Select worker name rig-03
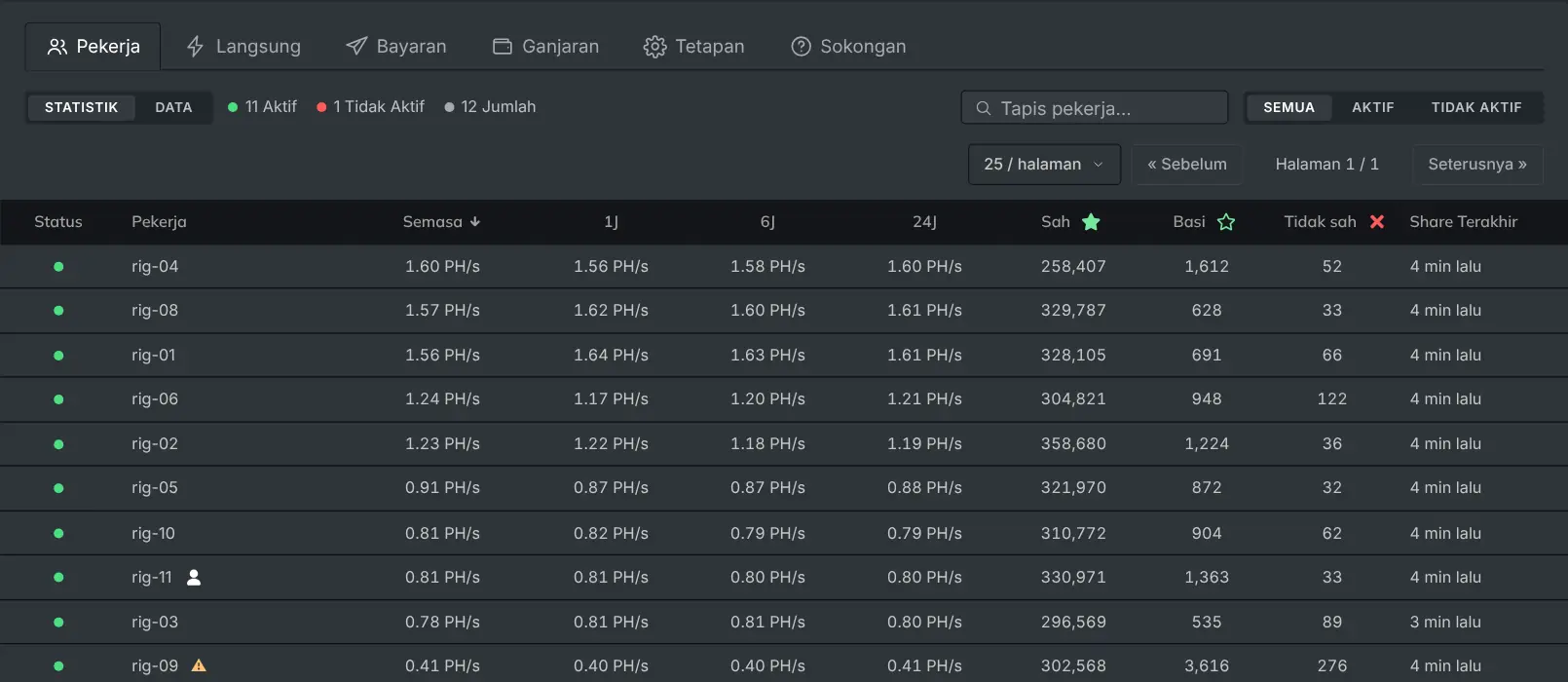The height and width of the screenshot is (682, 1568). tap(155, 622)
